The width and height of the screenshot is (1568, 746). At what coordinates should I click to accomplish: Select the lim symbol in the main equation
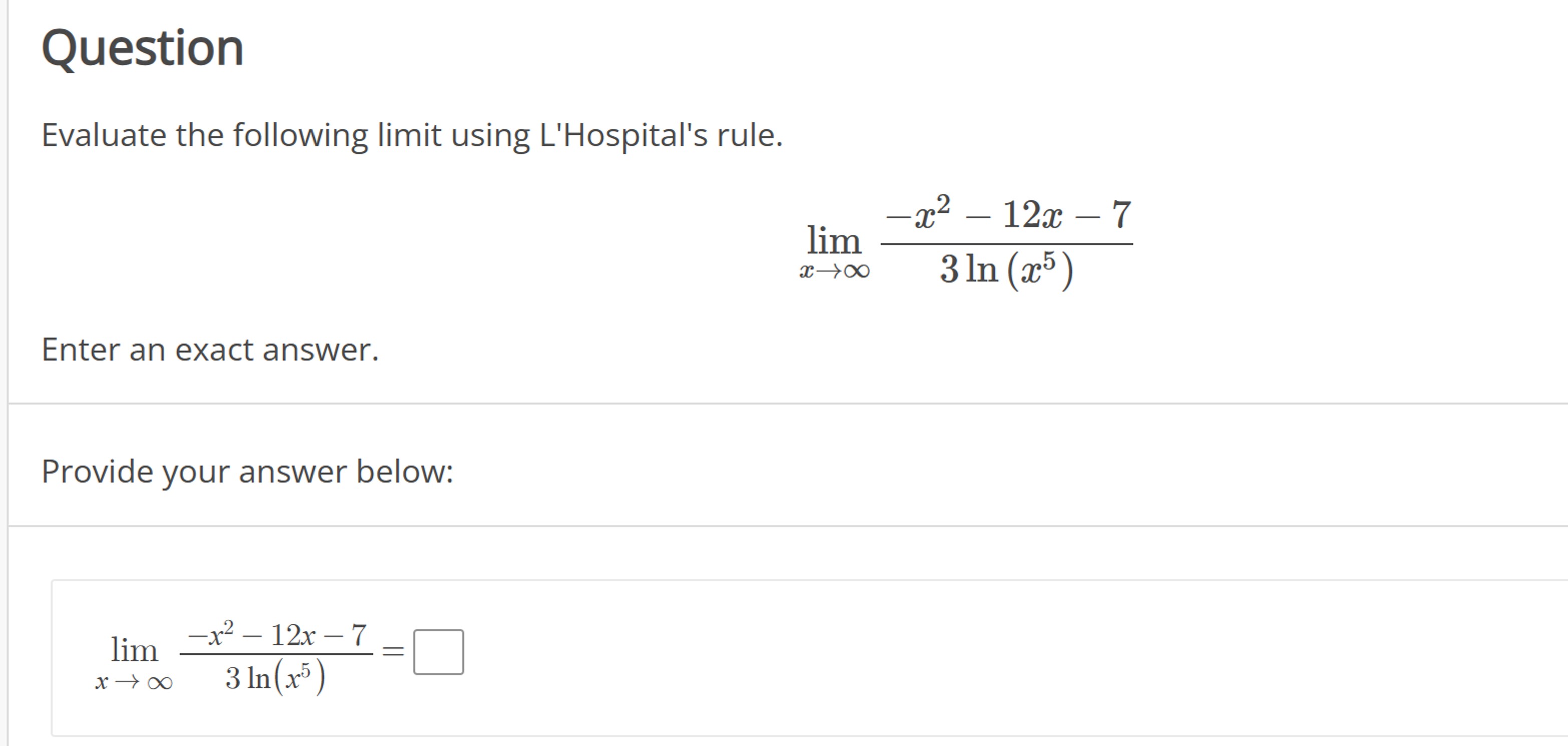(834, 239)
